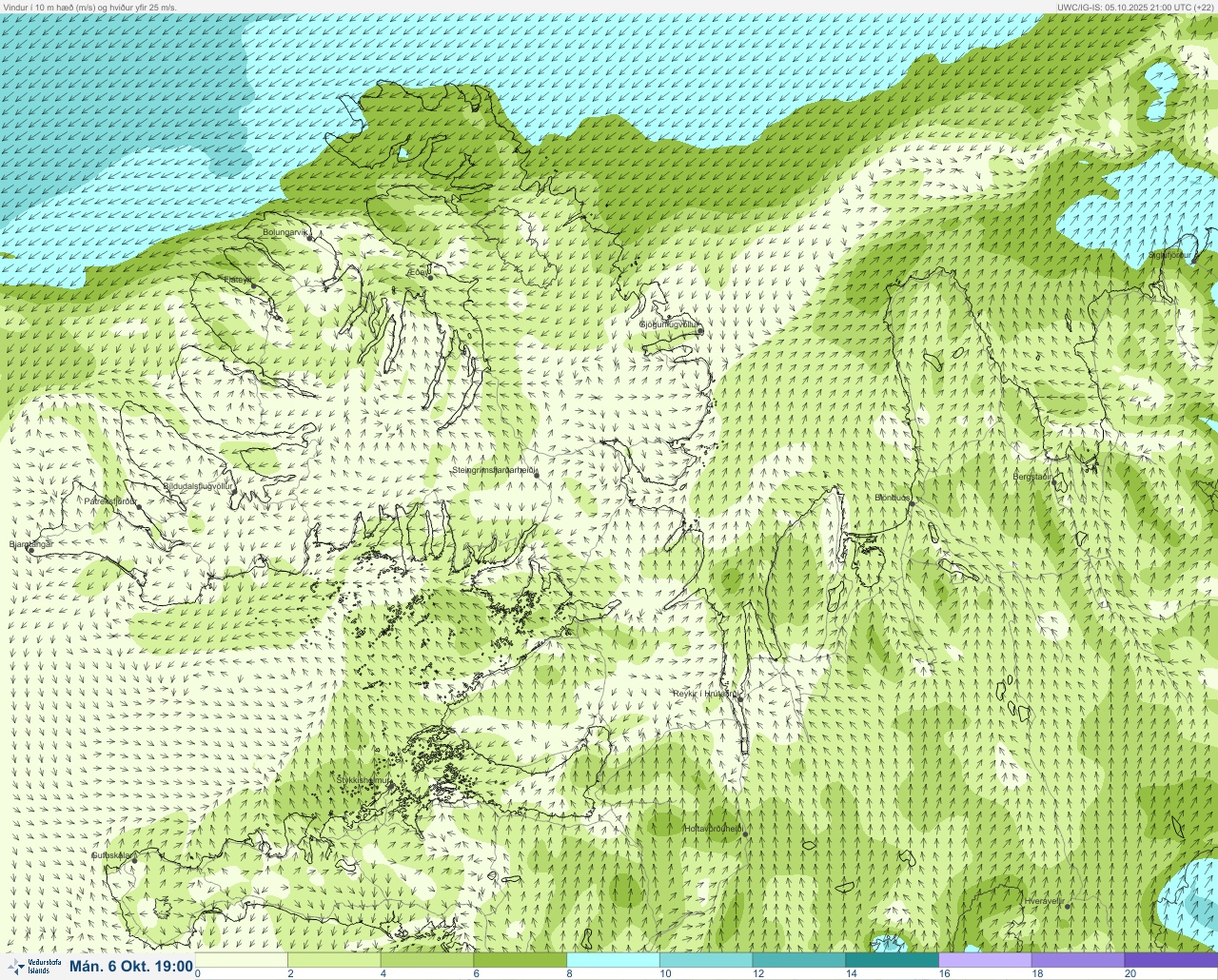This screenshot has width=1218, height=980.
Task: Click the 2–4 m/s light green legend swatch
Action: pyautogui.click(x=335, y=960)
